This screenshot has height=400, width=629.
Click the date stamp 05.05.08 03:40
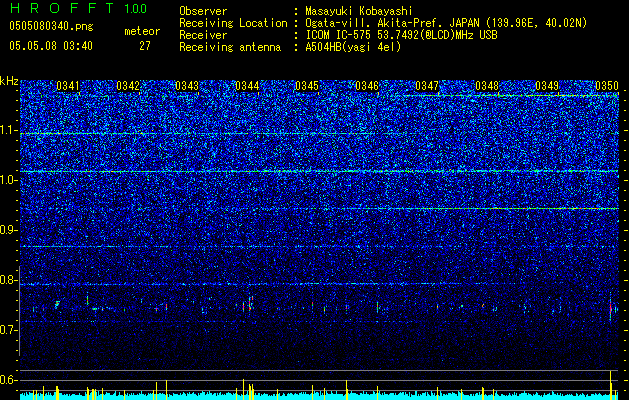coord(51,46)
